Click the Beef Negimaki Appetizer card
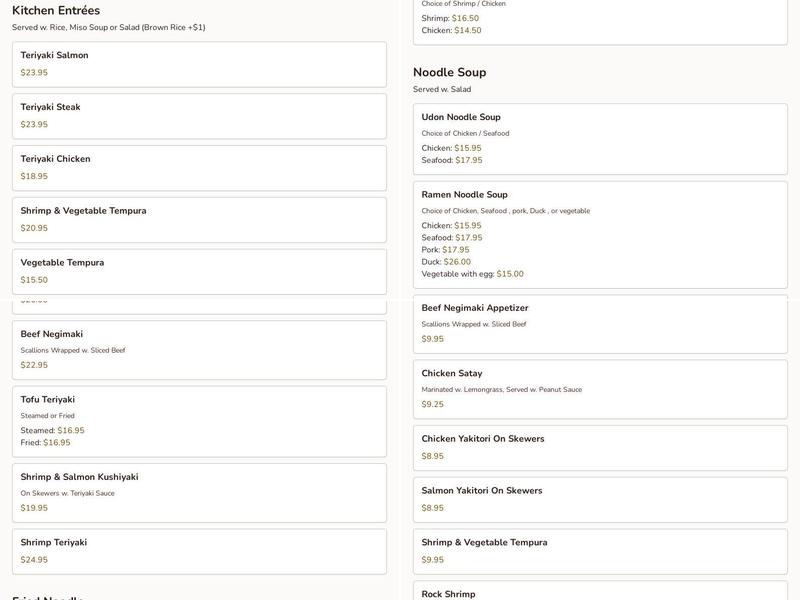Image resolution: width=800 pixels, height=600 pixels. (600, 324)
